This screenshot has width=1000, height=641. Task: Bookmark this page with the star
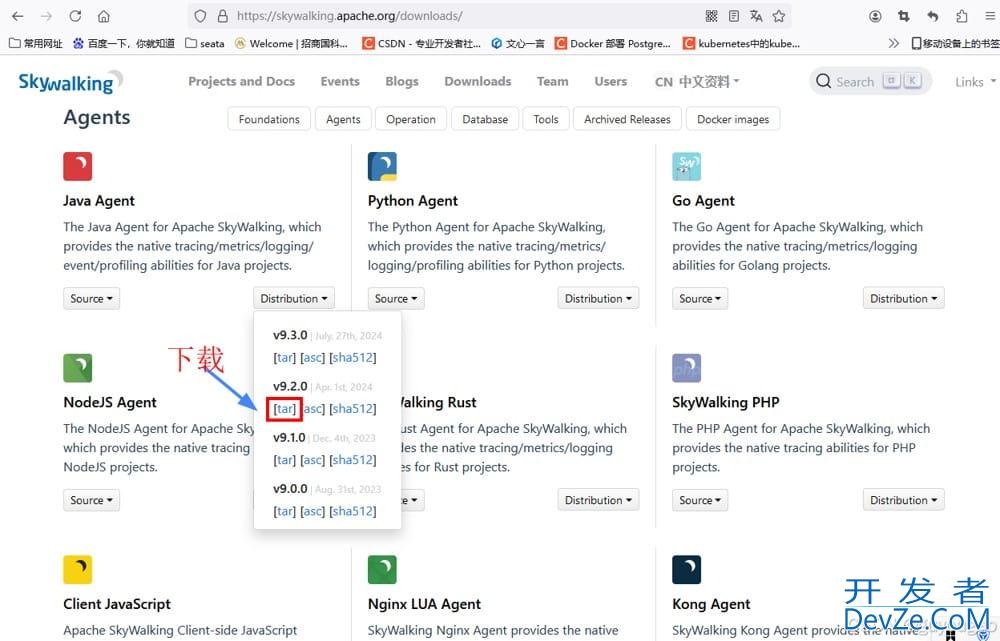pos(779,16)
